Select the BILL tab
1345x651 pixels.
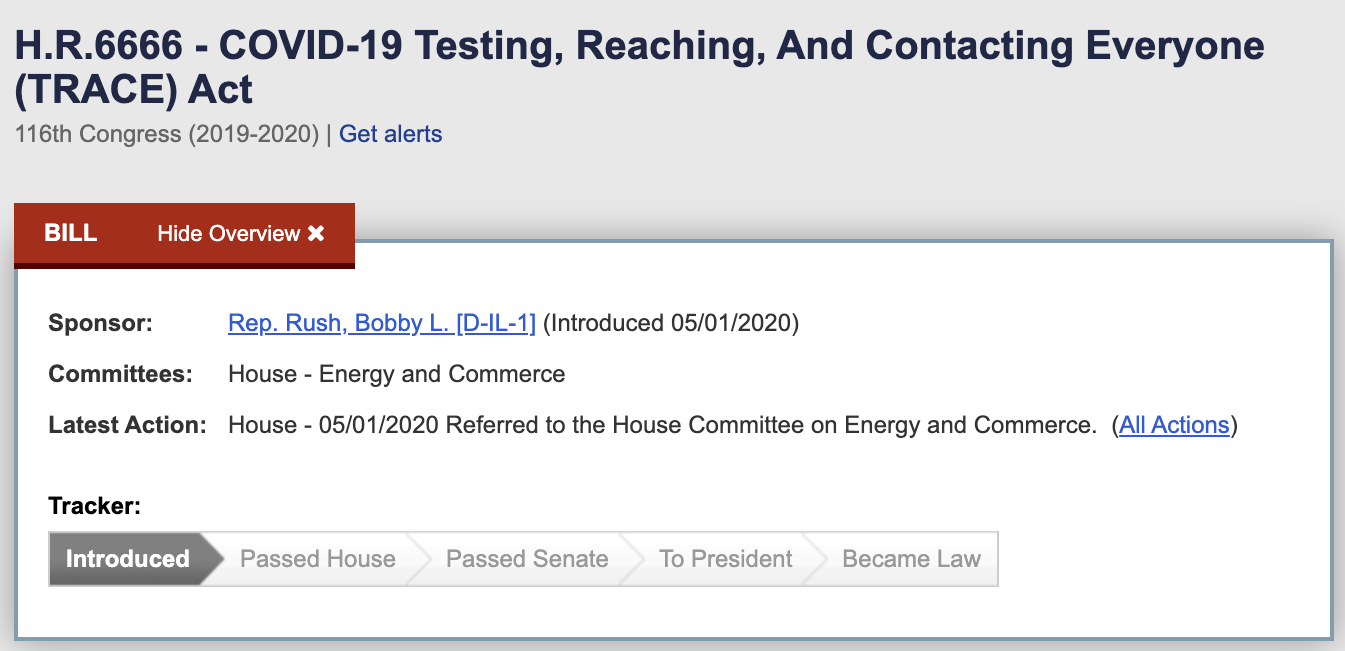click(70, 234)
